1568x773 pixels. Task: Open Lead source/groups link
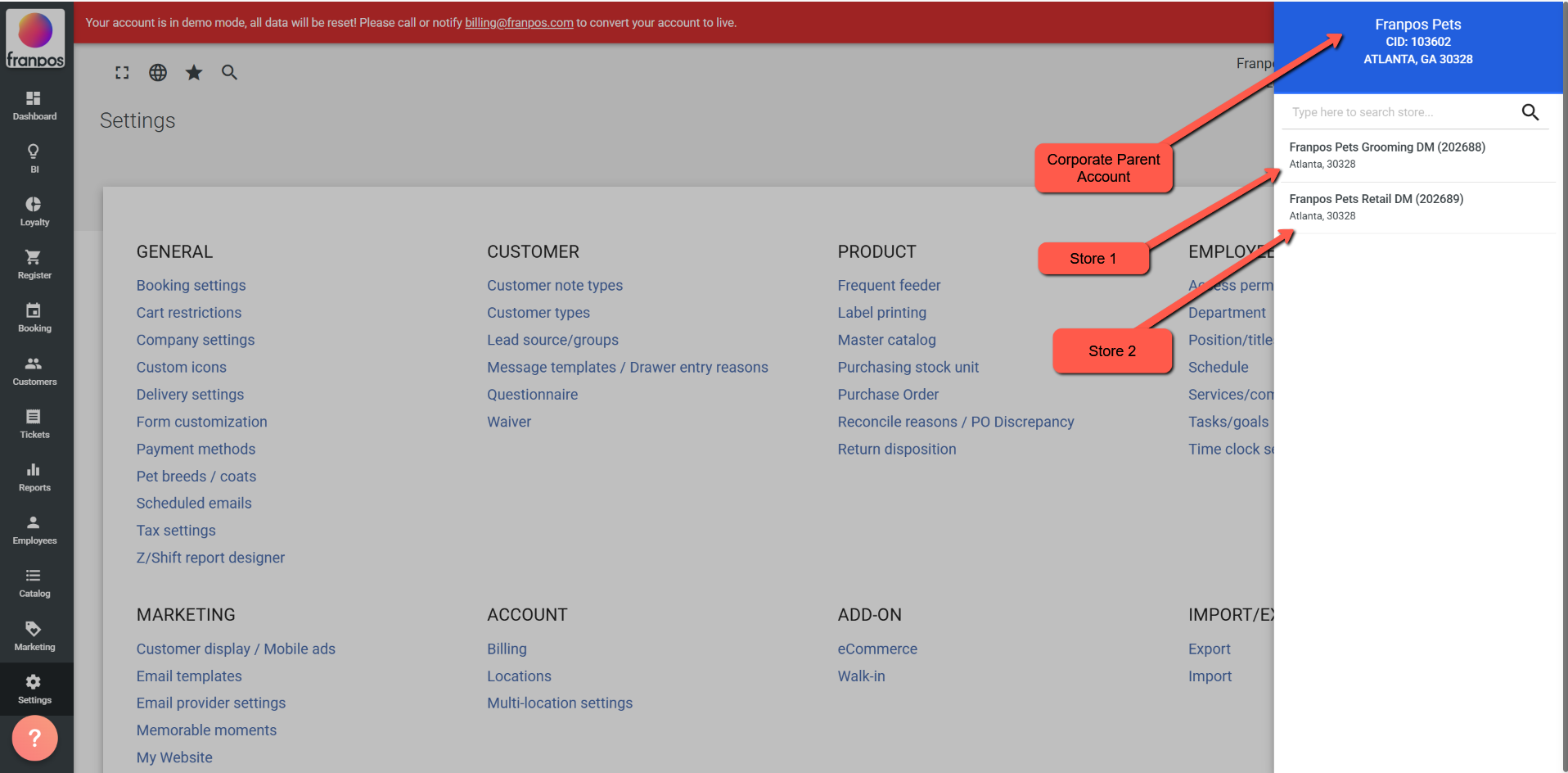[552, 340]
